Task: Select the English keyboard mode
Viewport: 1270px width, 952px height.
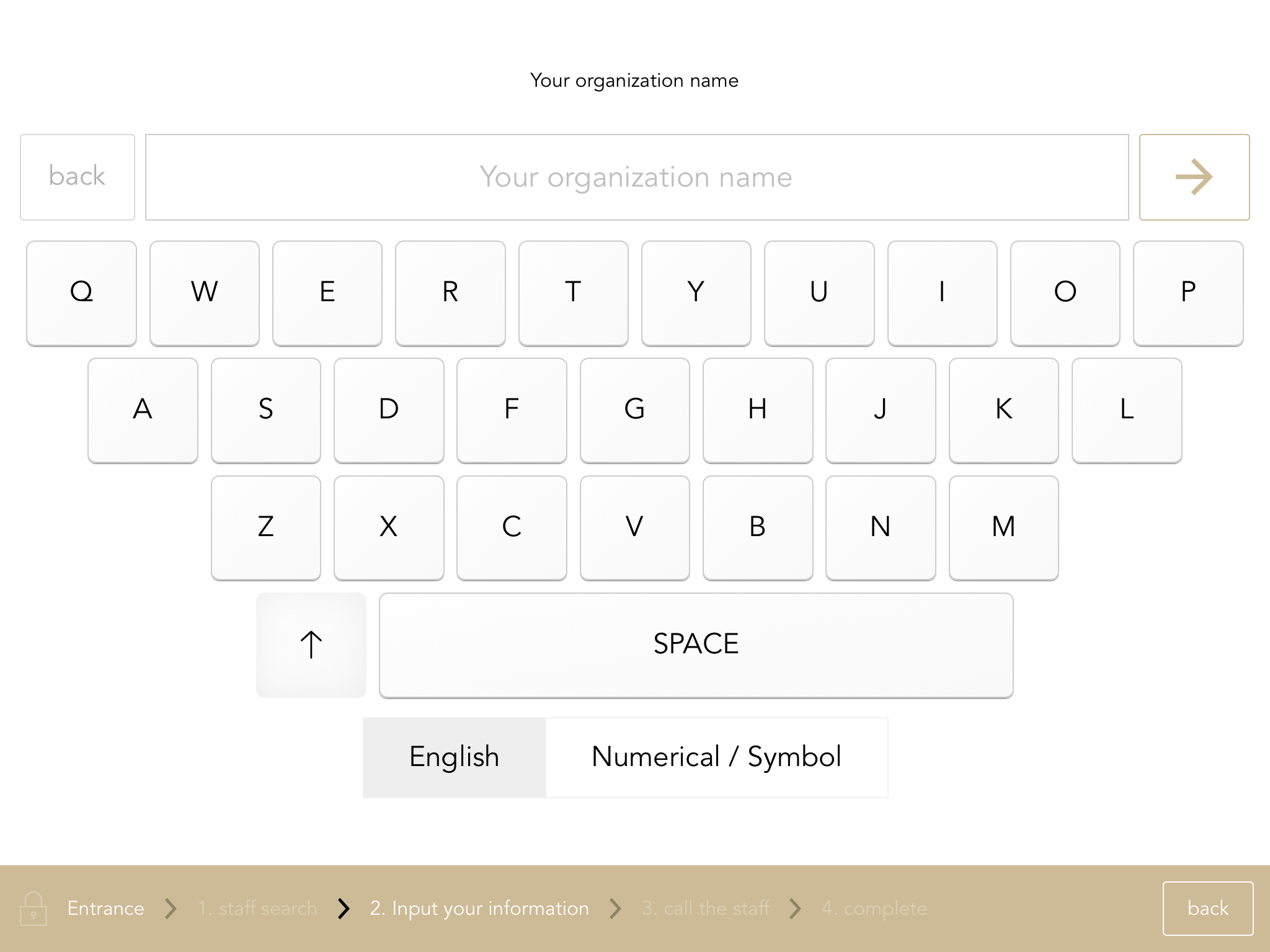Action: 453,757
